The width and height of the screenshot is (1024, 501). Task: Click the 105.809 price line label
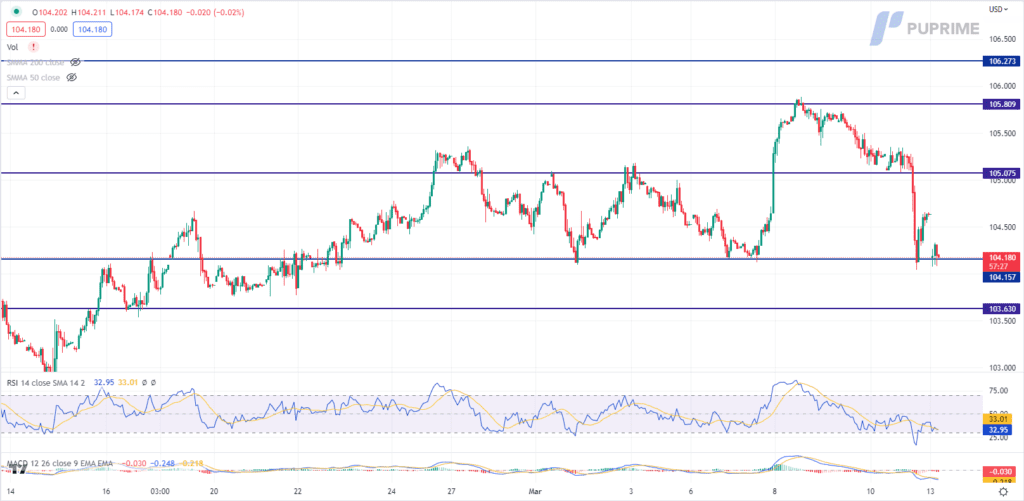tap(1000, 104)
